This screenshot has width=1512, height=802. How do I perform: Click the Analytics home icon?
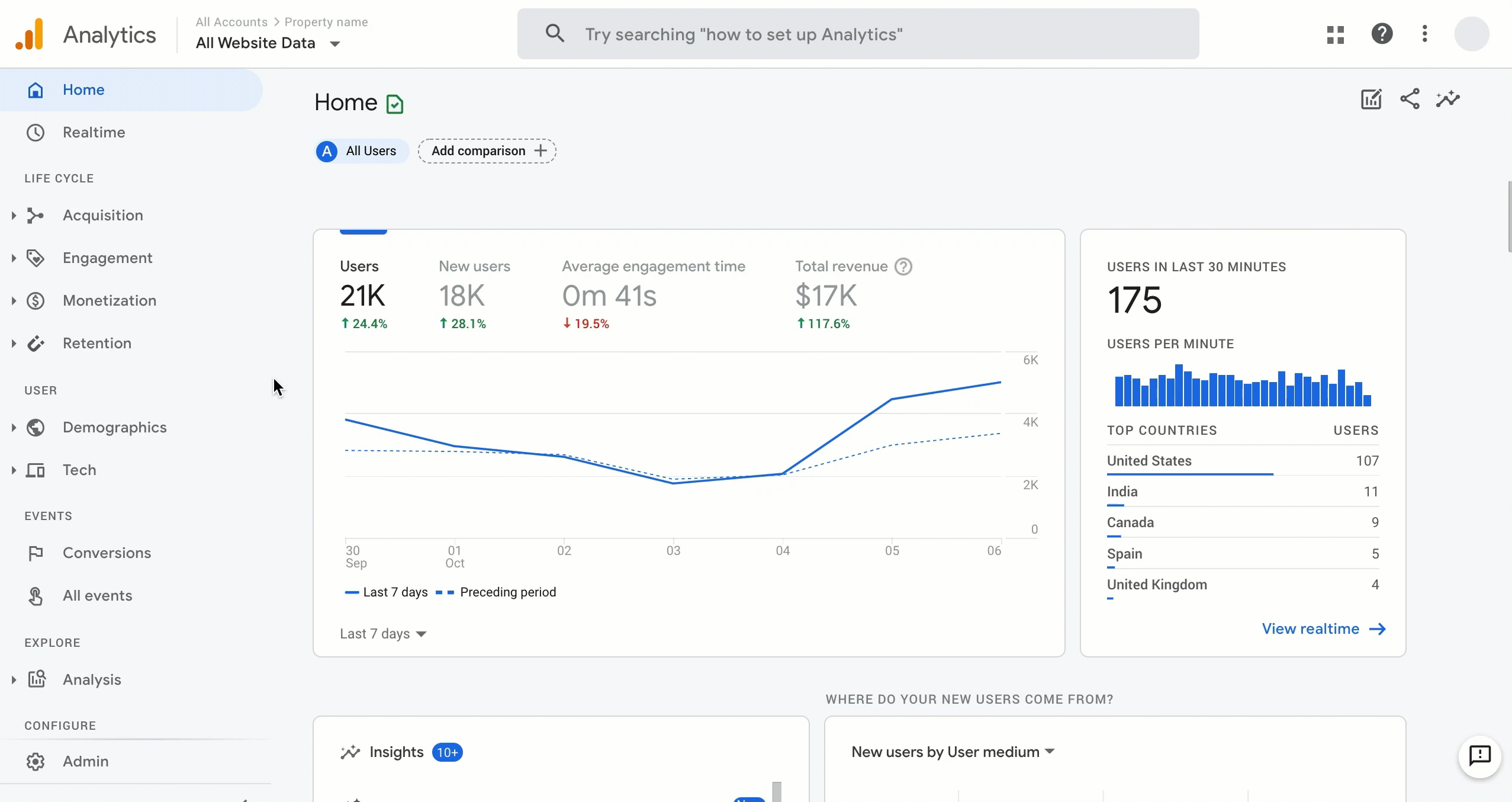click(x=30, y=33)
